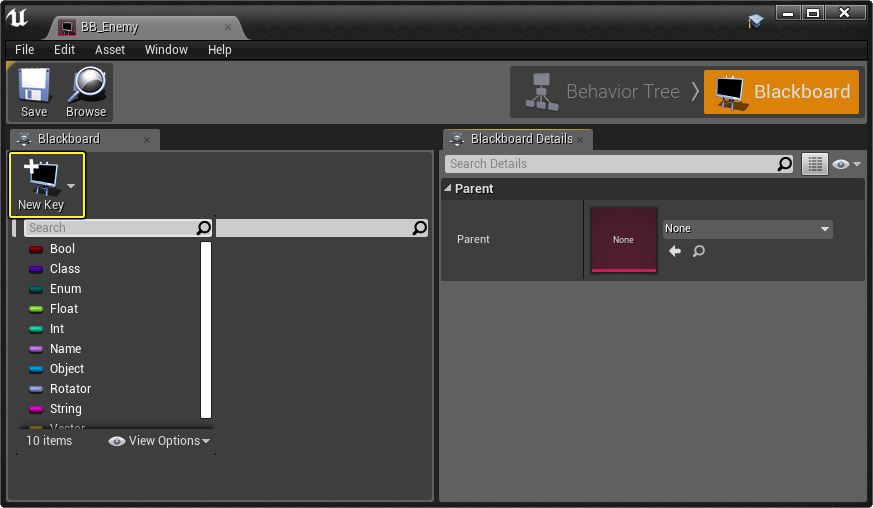Collapse the Parent category section

tap(448, 188)
